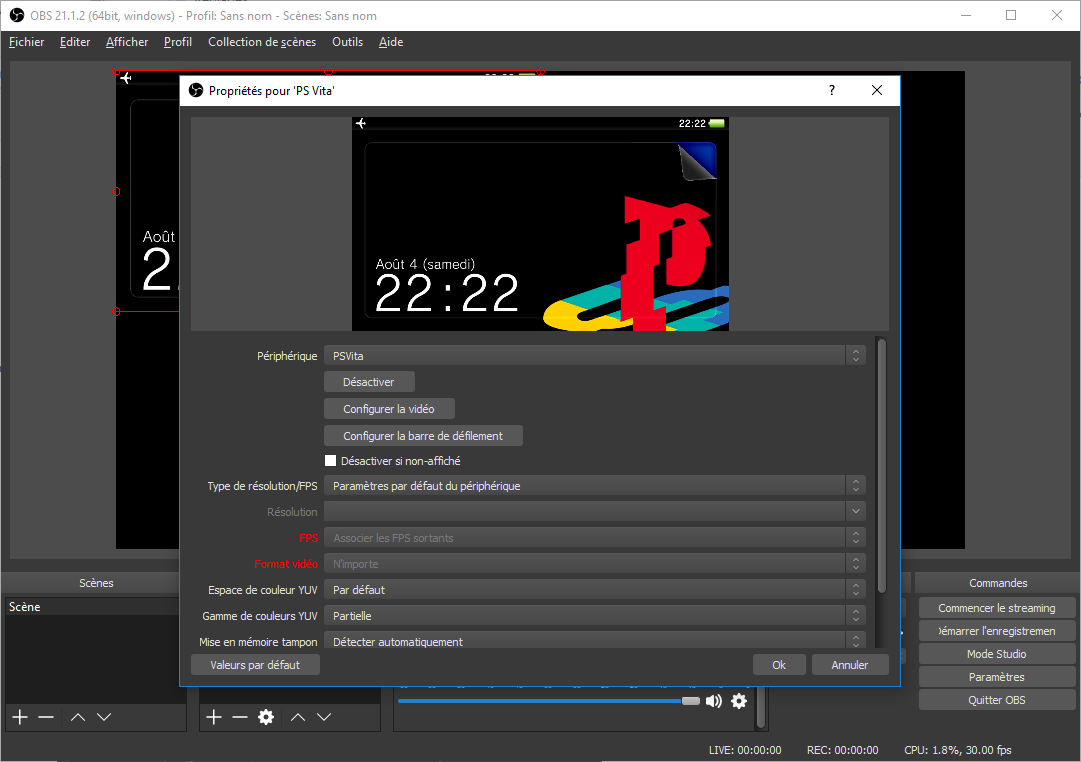Cancel dialog with Annuler button

(849, 665)
